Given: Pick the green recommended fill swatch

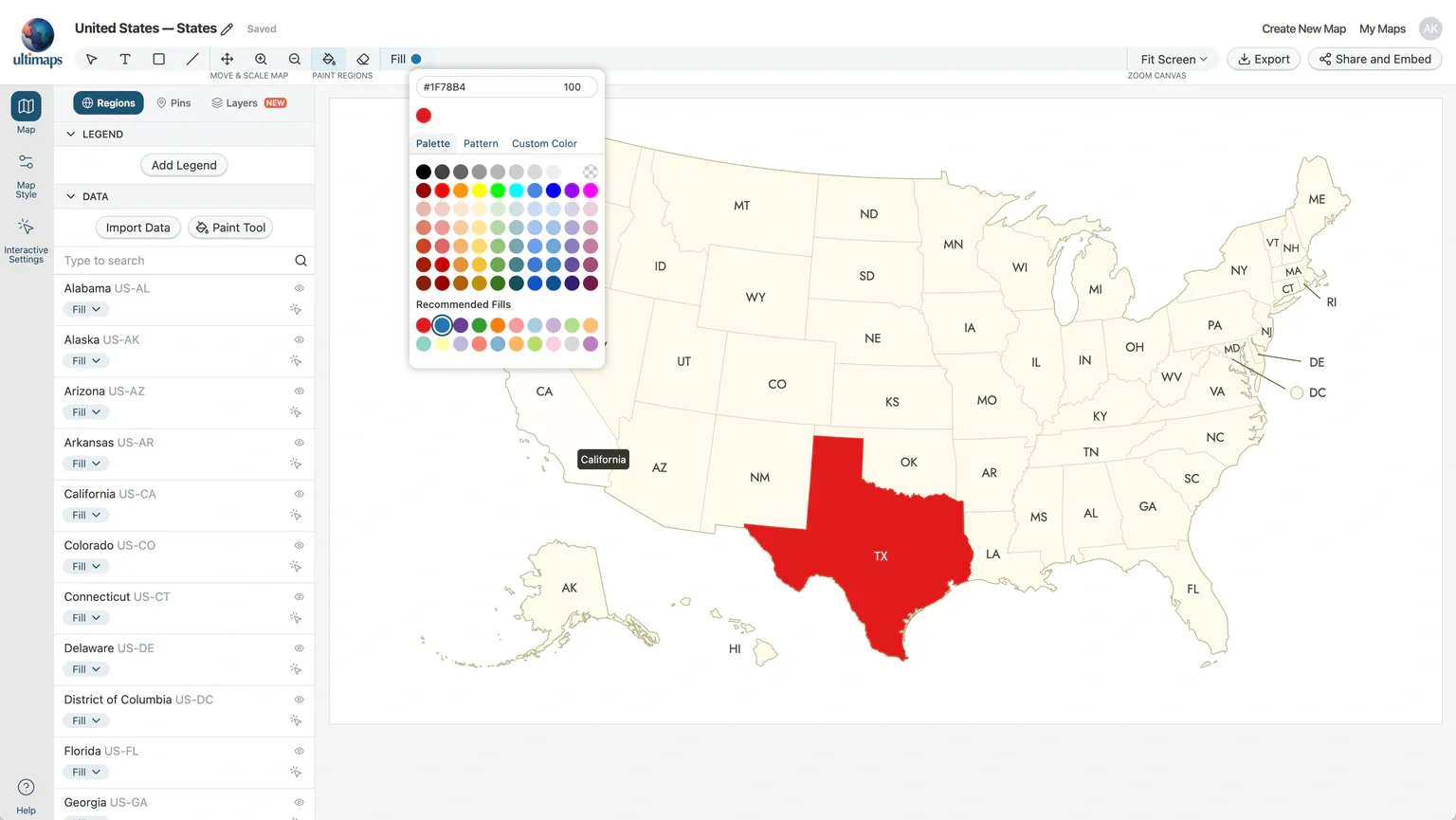Looking at the screenshot, I should 480,325.
